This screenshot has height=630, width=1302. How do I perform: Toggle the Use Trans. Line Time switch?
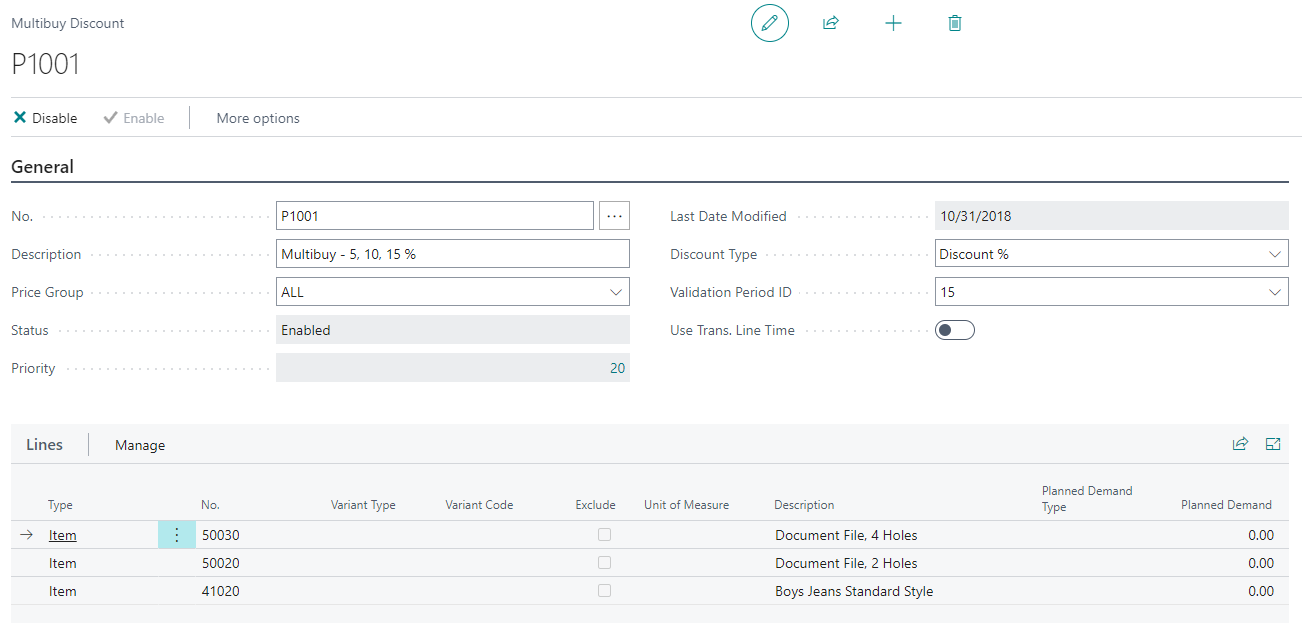[954, 330]
